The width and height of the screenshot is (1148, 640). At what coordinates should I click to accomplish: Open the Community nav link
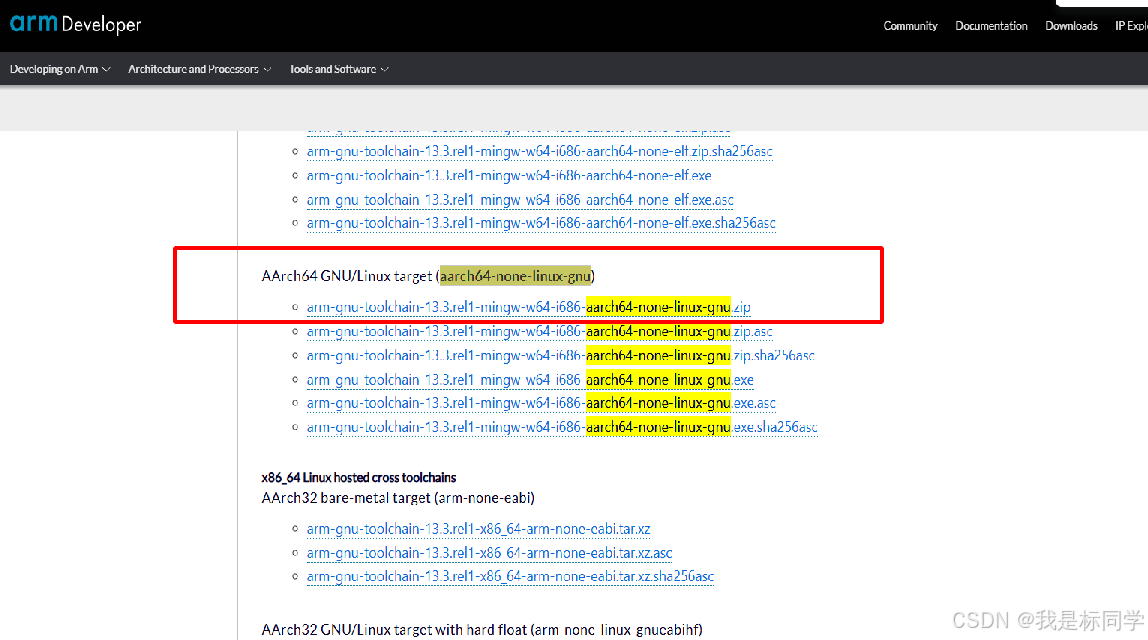click(910, 26)
